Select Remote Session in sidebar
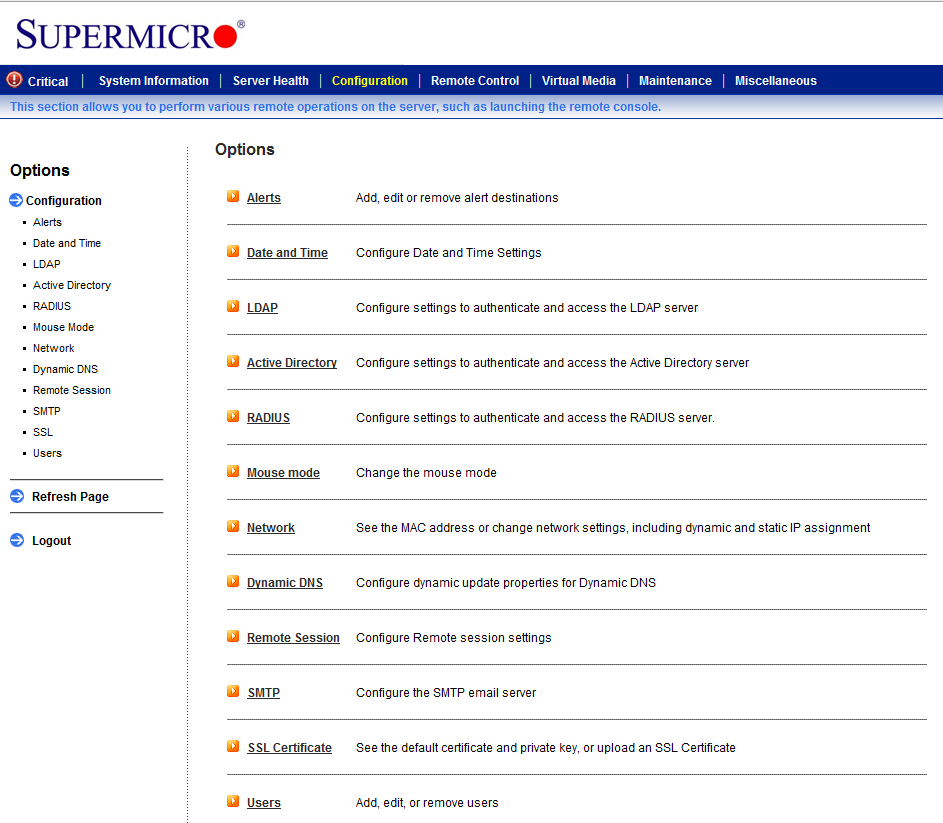Viewport: 943px width, 823px height. tap(72, 390)
